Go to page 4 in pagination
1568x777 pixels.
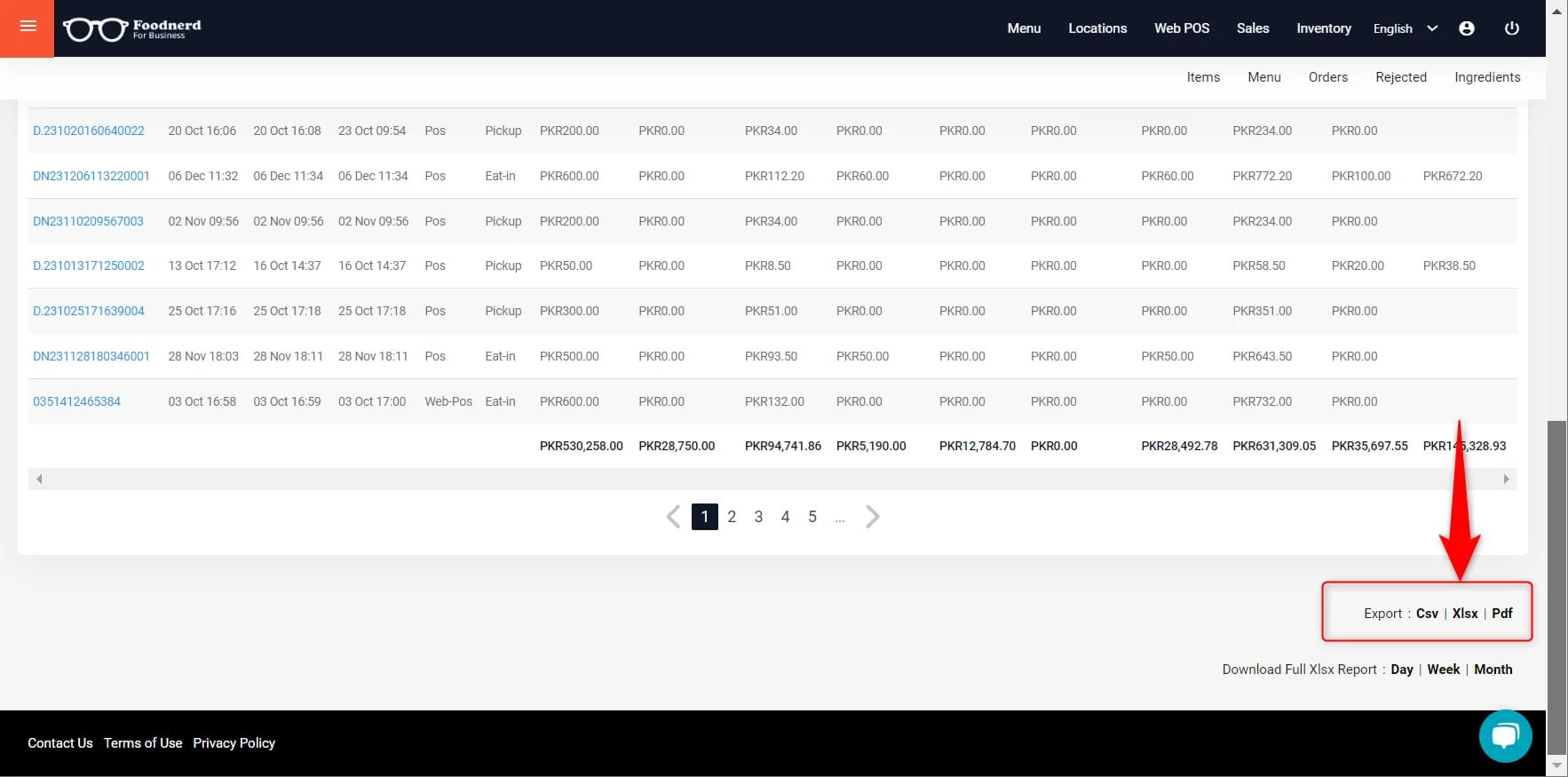(x=785, y=517)
